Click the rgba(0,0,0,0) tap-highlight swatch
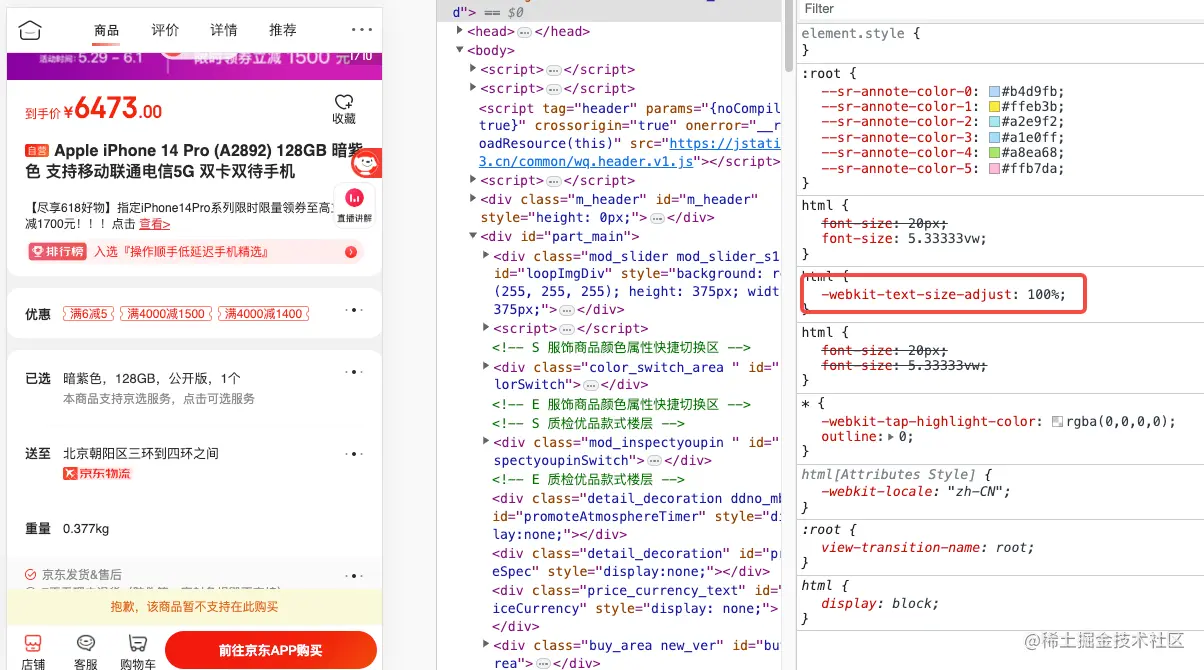Viewport: 1204px width, 670px height. (1057, 422)
